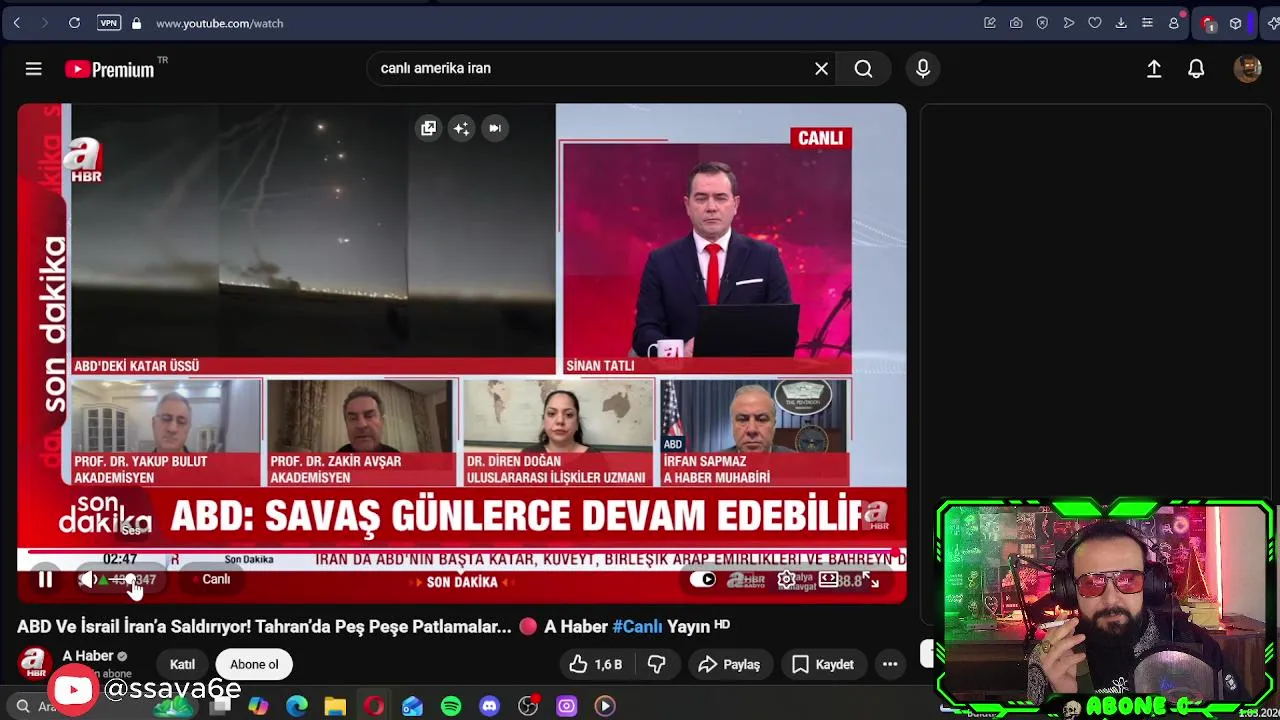The width and height of the screenshot is (1280, 720).
Task: Click the Katıl join button
Action: click(x=182, y=664)
